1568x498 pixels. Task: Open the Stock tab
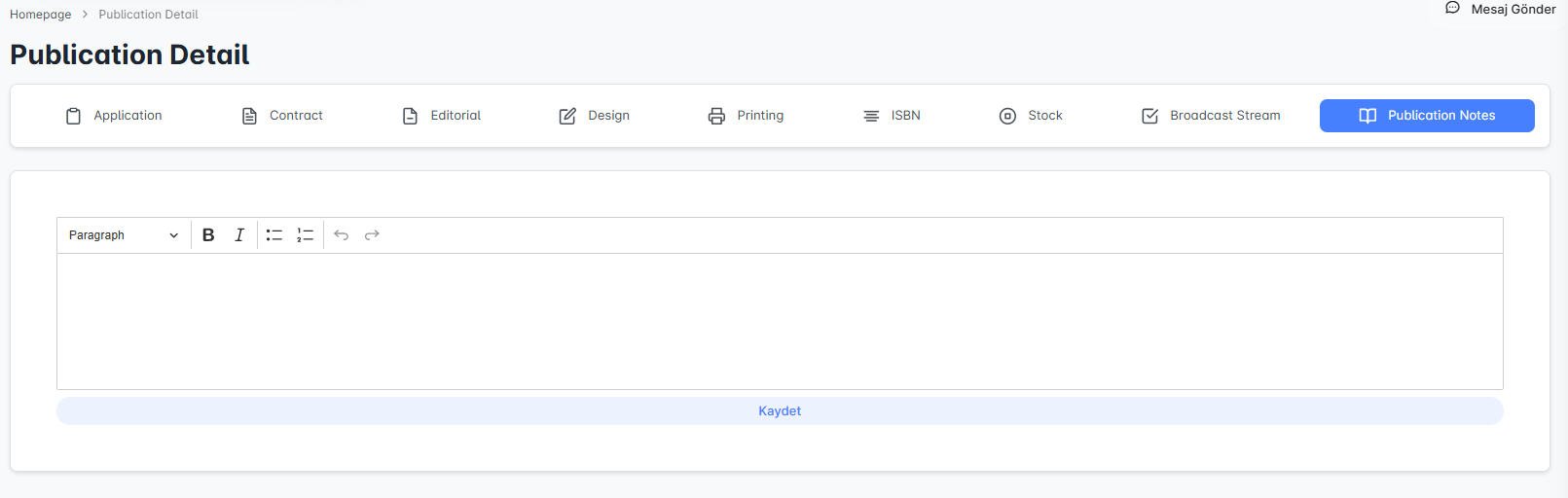tap(1031, 116)
